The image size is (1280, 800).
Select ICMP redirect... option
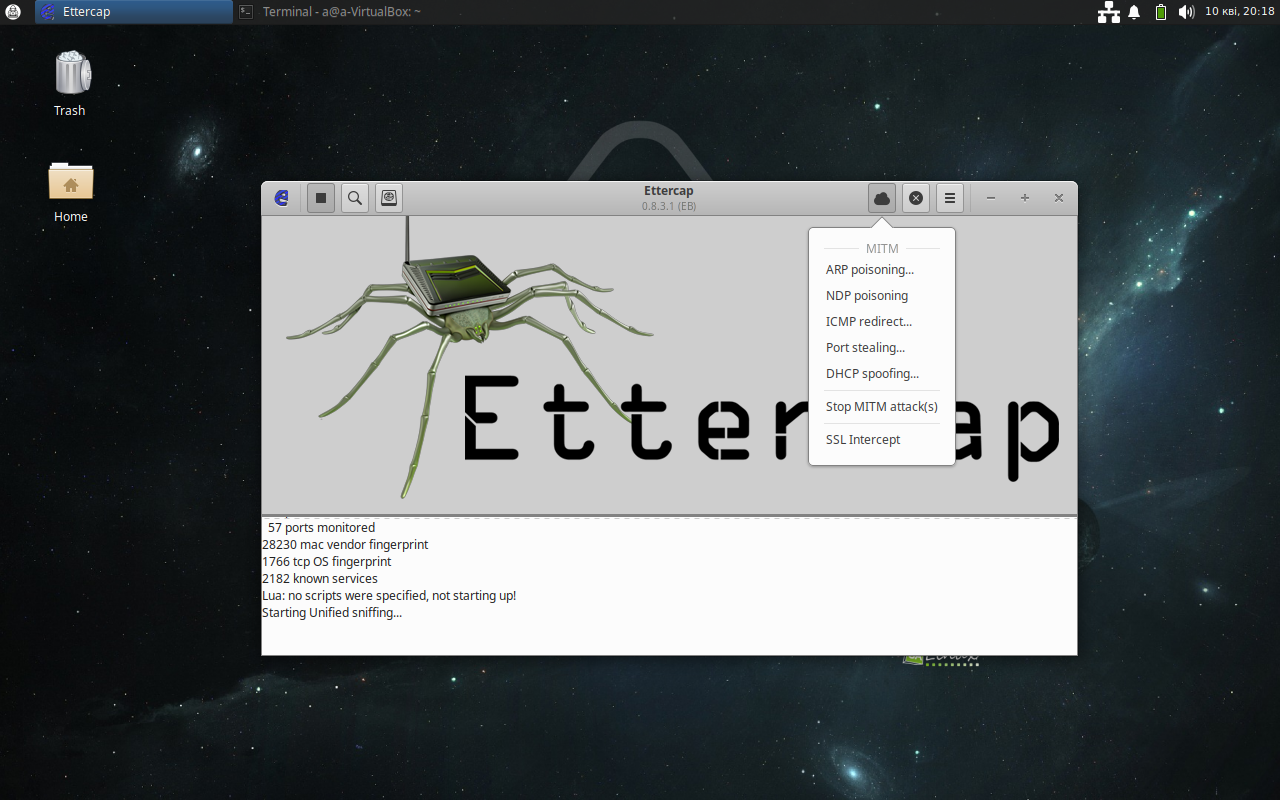pos(869,322)
